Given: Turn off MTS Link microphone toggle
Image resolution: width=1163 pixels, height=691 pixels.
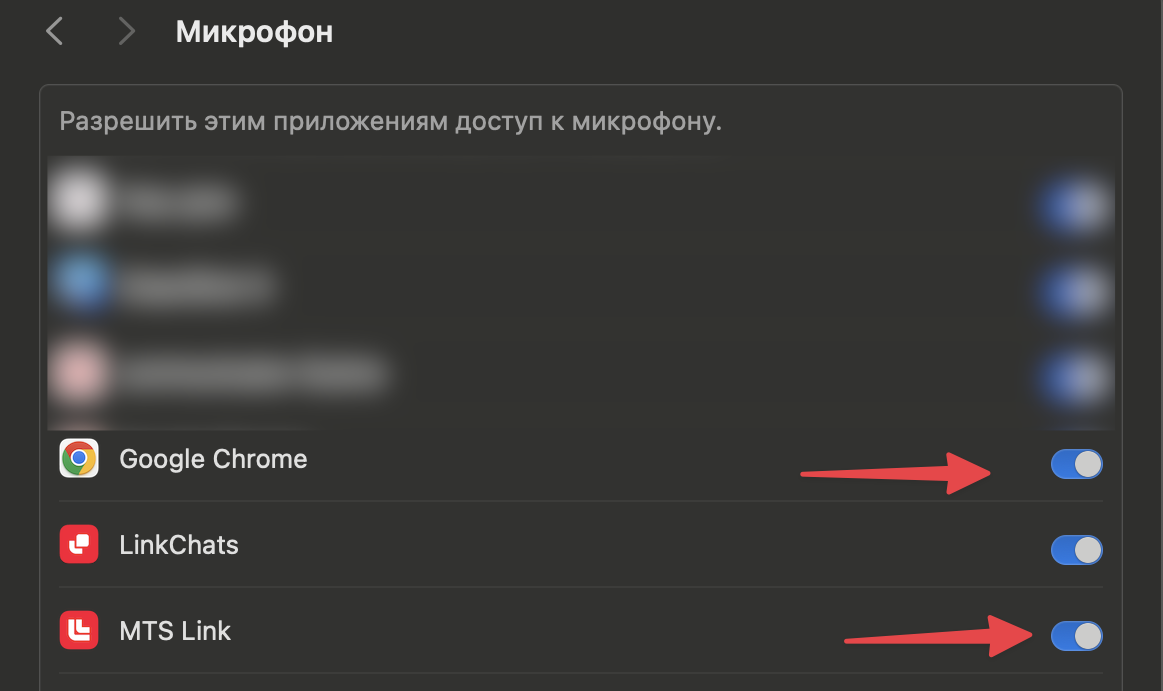Looking at the screenshot, I should tap(1076, 636).
